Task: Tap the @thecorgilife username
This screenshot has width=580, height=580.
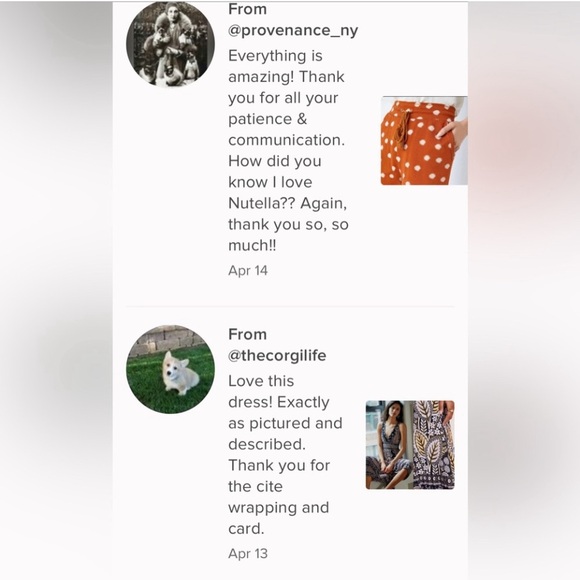Action: point(277,355)
